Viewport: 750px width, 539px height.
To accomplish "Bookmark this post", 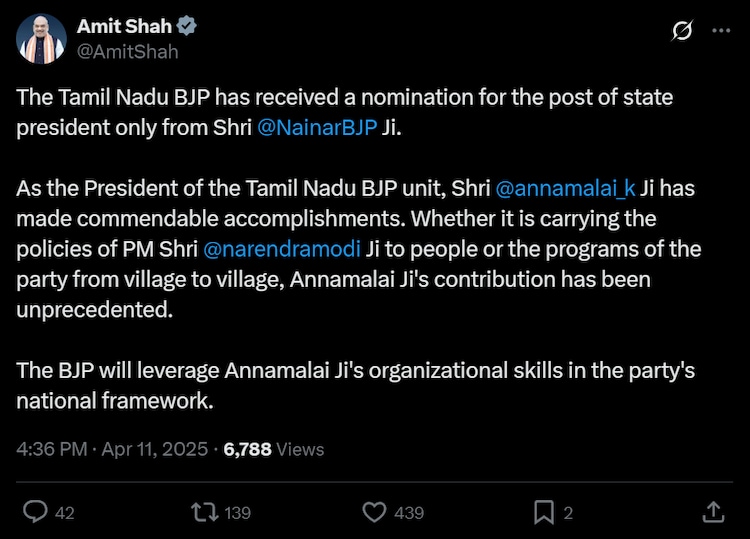I will coord(543,512).
